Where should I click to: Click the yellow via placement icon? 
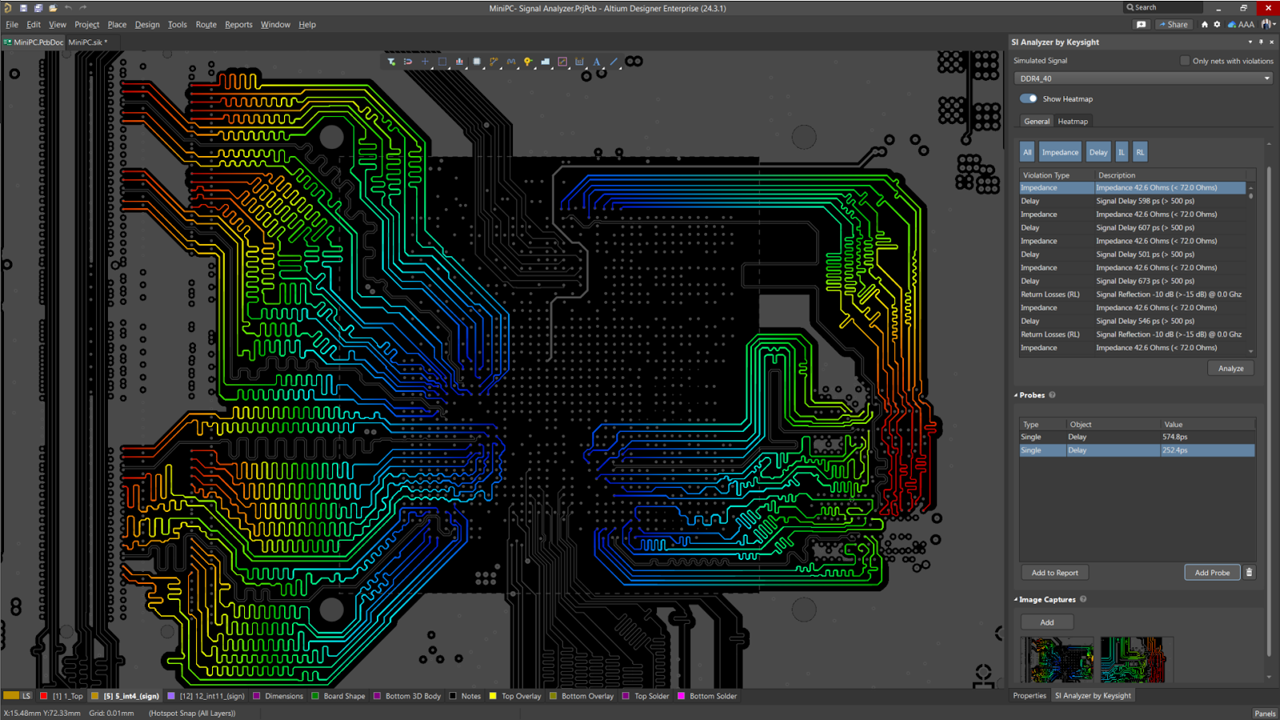(527, 61)
